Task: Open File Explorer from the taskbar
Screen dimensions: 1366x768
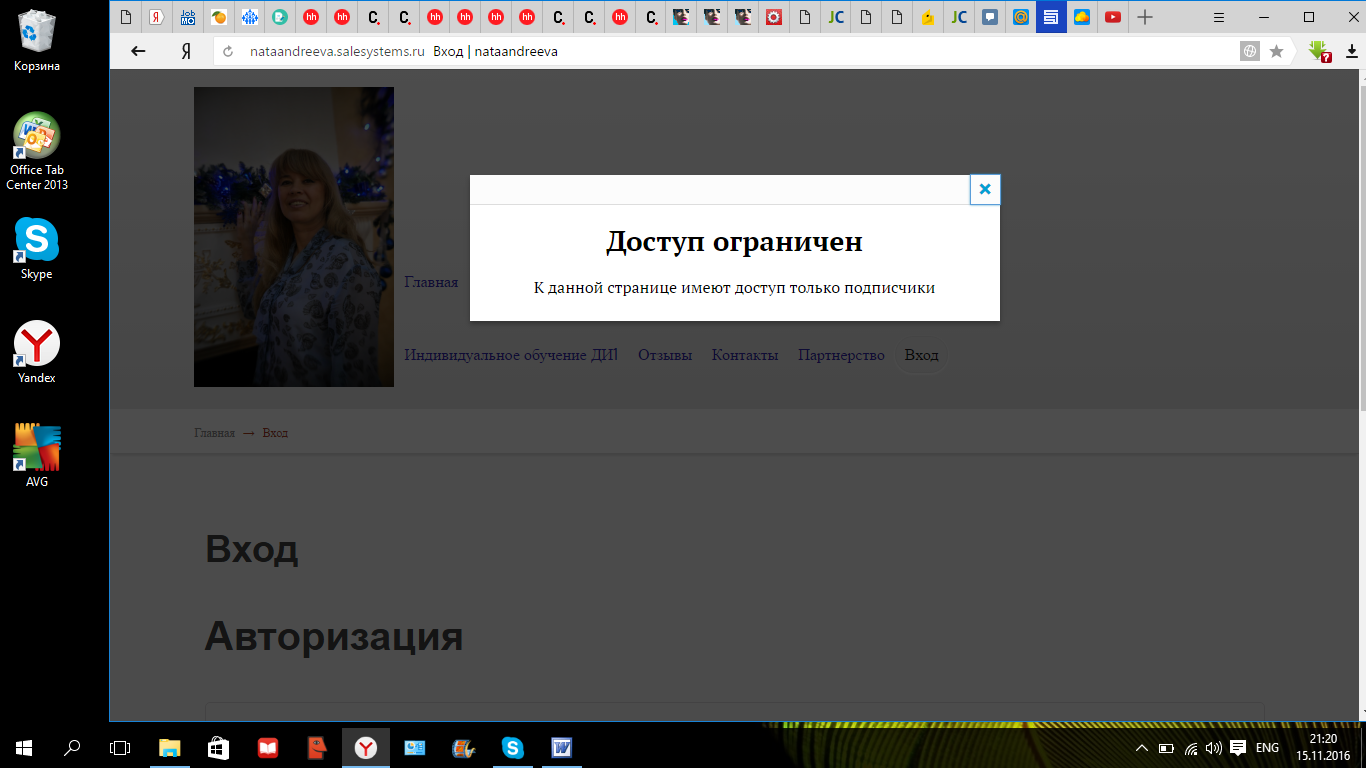Action: pos(170,747)
